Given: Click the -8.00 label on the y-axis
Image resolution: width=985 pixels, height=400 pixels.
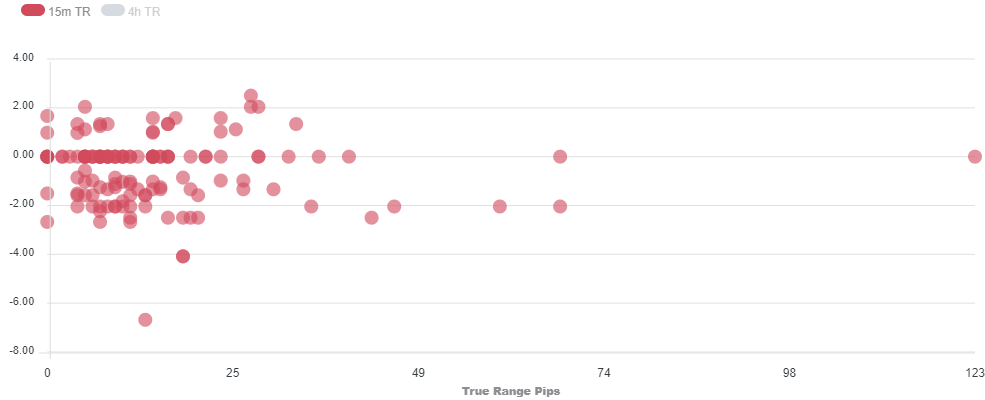Looking at the screenshot, I should (20, 352).
